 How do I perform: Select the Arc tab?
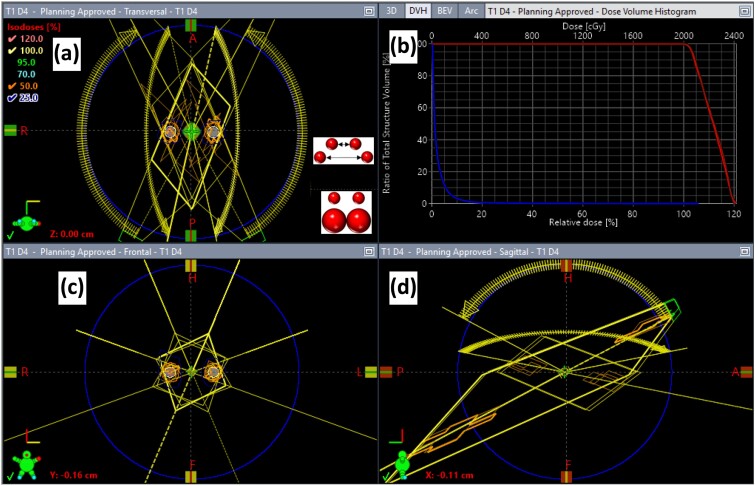[x=471, y=9]
